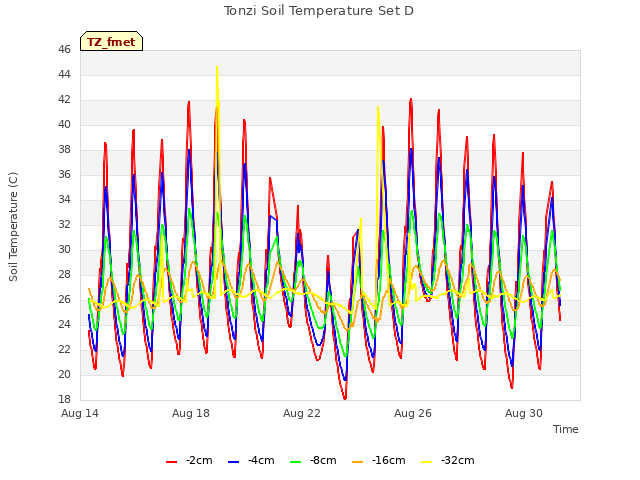Click the 30 y-axis tick label

coord(64,249)
